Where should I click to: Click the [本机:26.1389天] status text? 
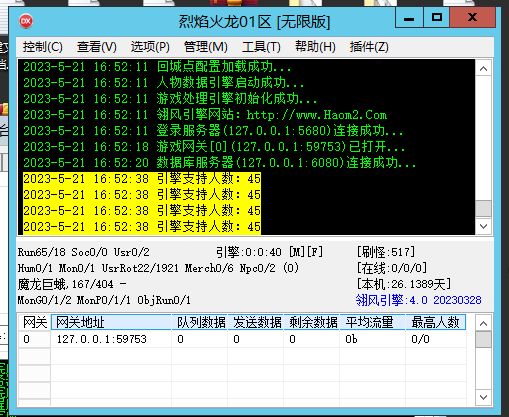pyautogui.click(x=404, y=284)
